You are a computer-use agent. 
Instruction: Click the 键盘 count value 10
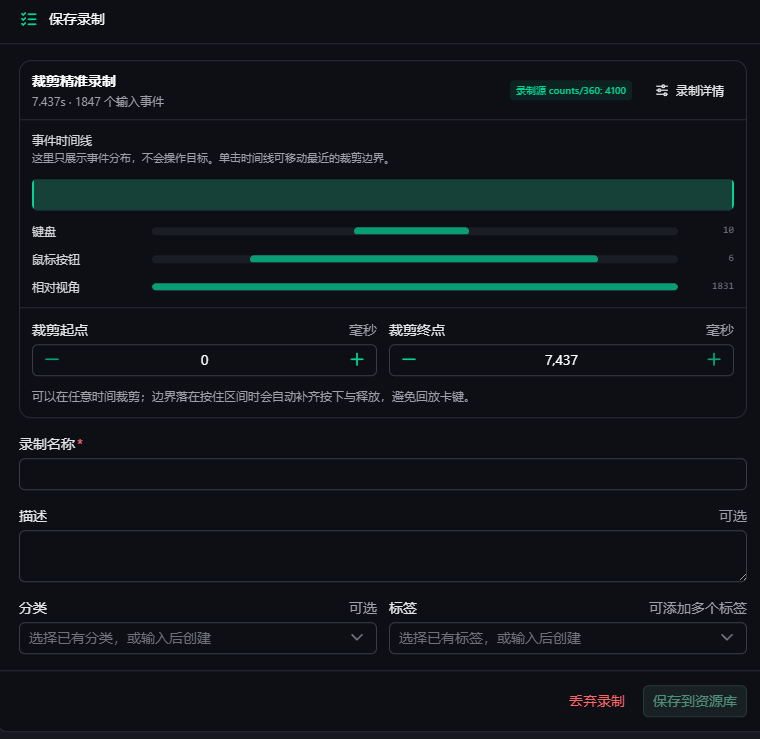point(728,230)
